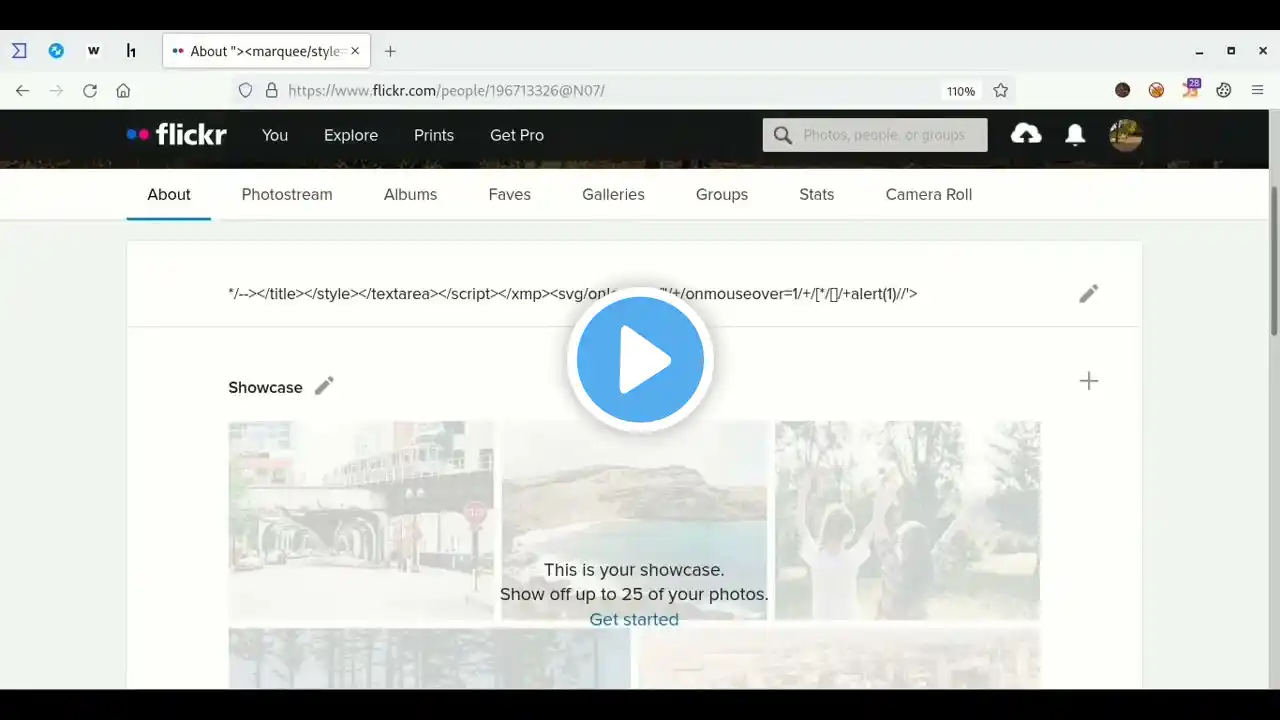The width and height of the screenshot is (1280, 720).
Task: Select the About tab
Action: coord(169,195)
